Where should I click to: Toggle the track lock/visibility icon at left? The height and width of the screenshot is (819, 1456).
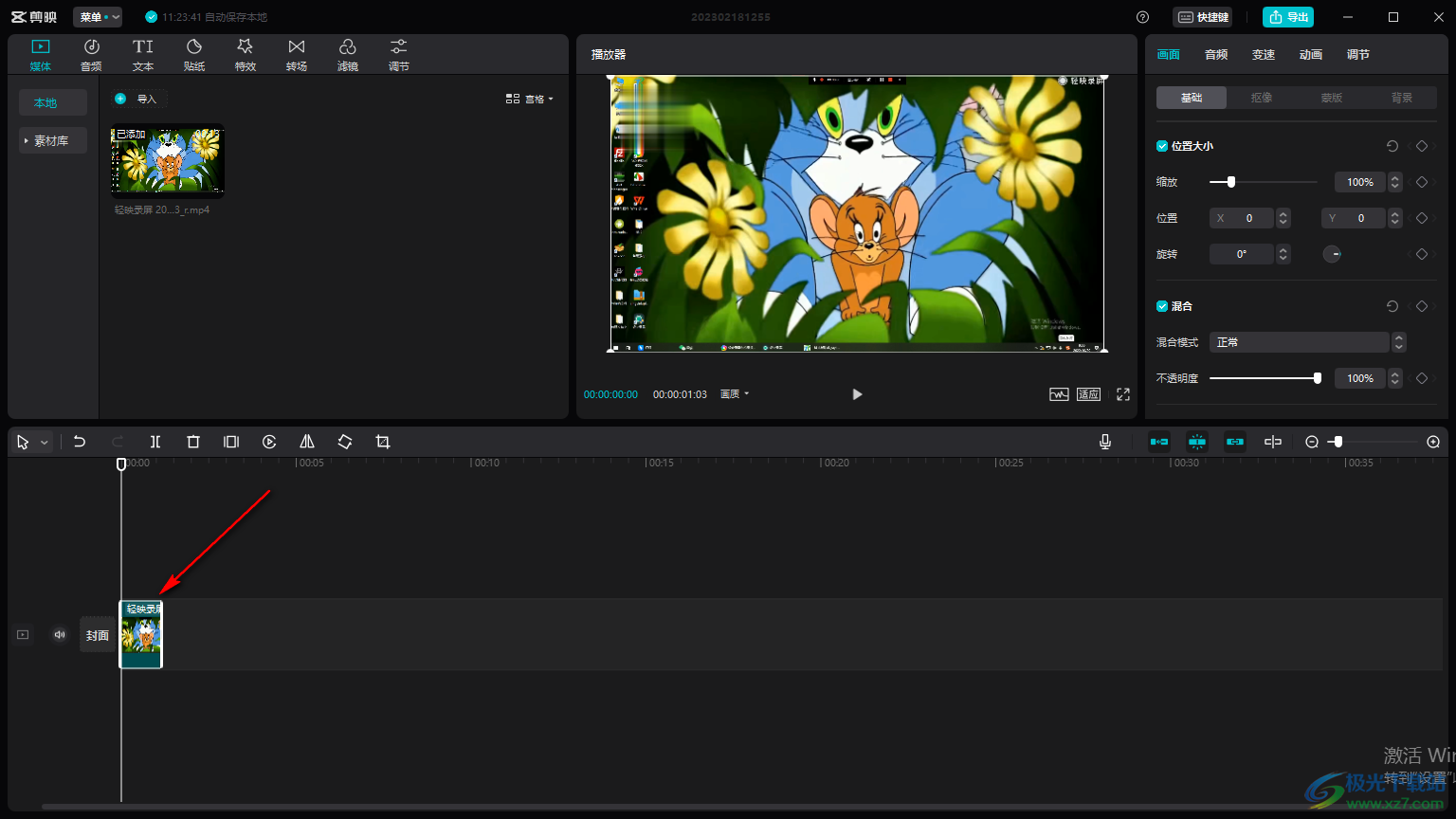(x=23, y=635)
